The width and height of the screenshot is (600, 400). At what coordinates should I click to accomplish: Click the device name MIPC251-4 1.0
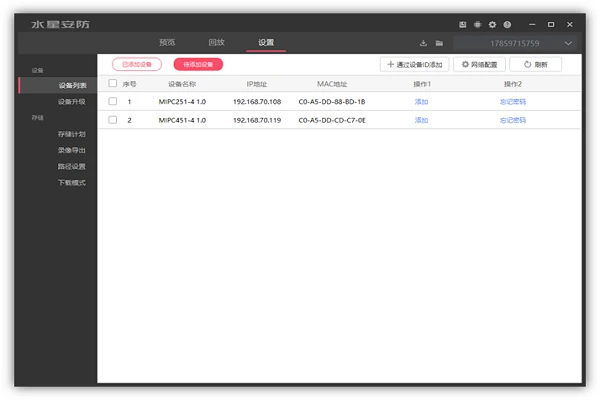tap(182, 102)
